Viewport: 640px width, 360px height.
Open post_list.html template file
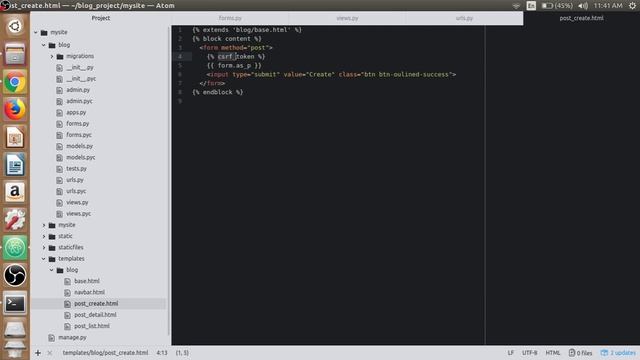(92, 326)
